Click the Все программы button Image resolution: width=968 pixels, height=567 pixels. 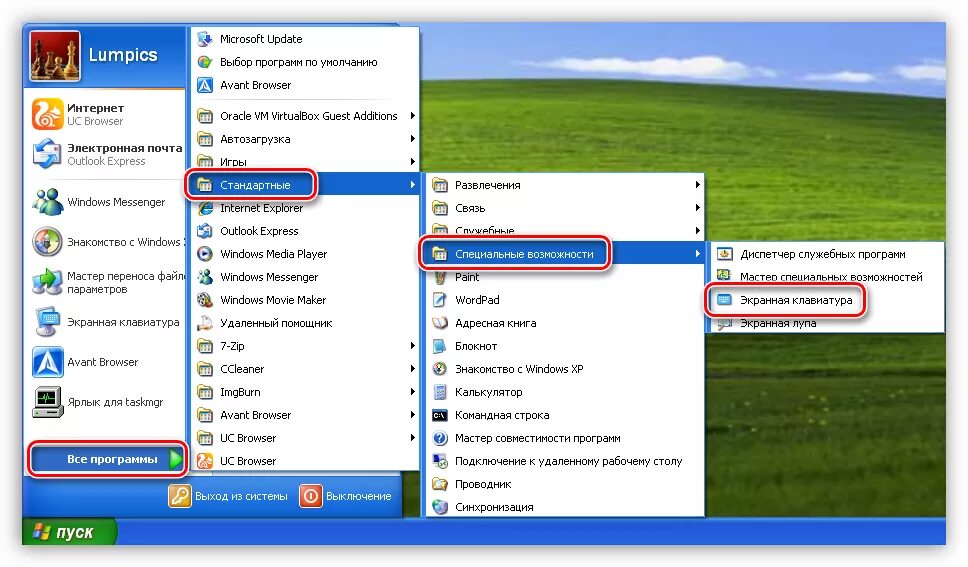107,459
